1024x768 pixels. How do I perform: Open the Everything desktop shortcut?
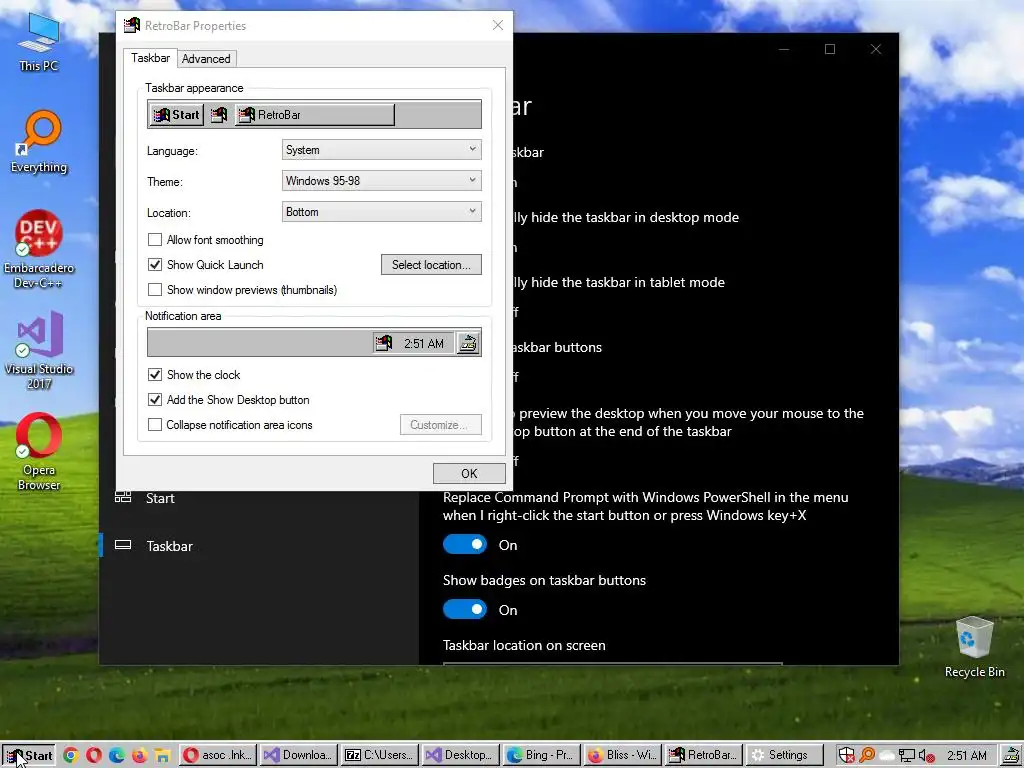39,141
